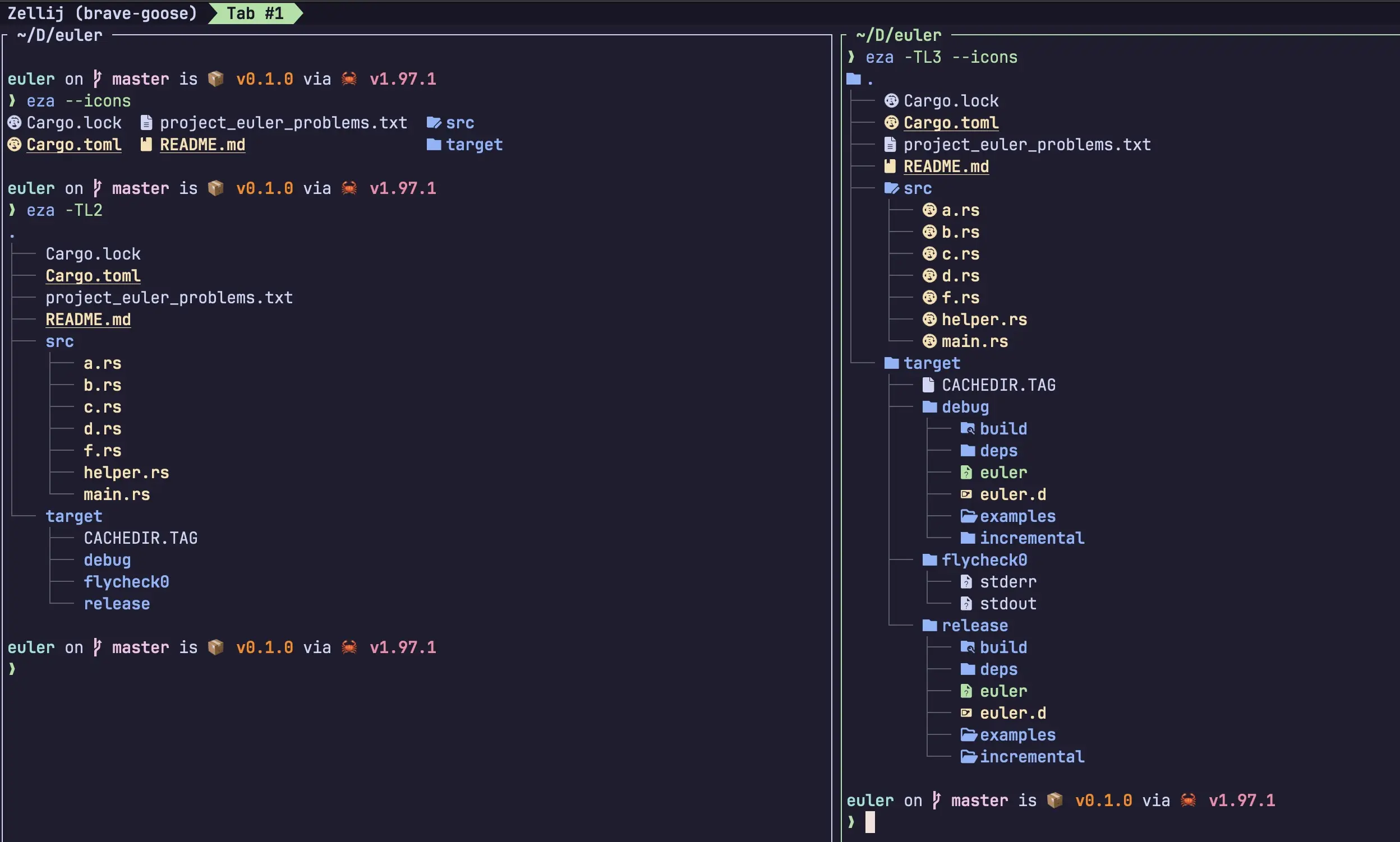Click release directory in left tree

click(116, 604)
